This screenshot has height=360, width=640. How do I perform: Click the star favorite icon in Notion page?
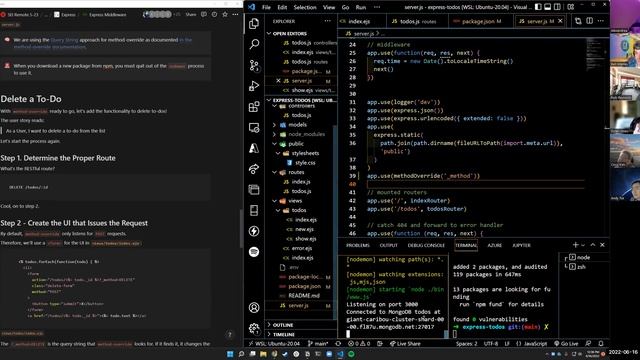click(225, 14)
